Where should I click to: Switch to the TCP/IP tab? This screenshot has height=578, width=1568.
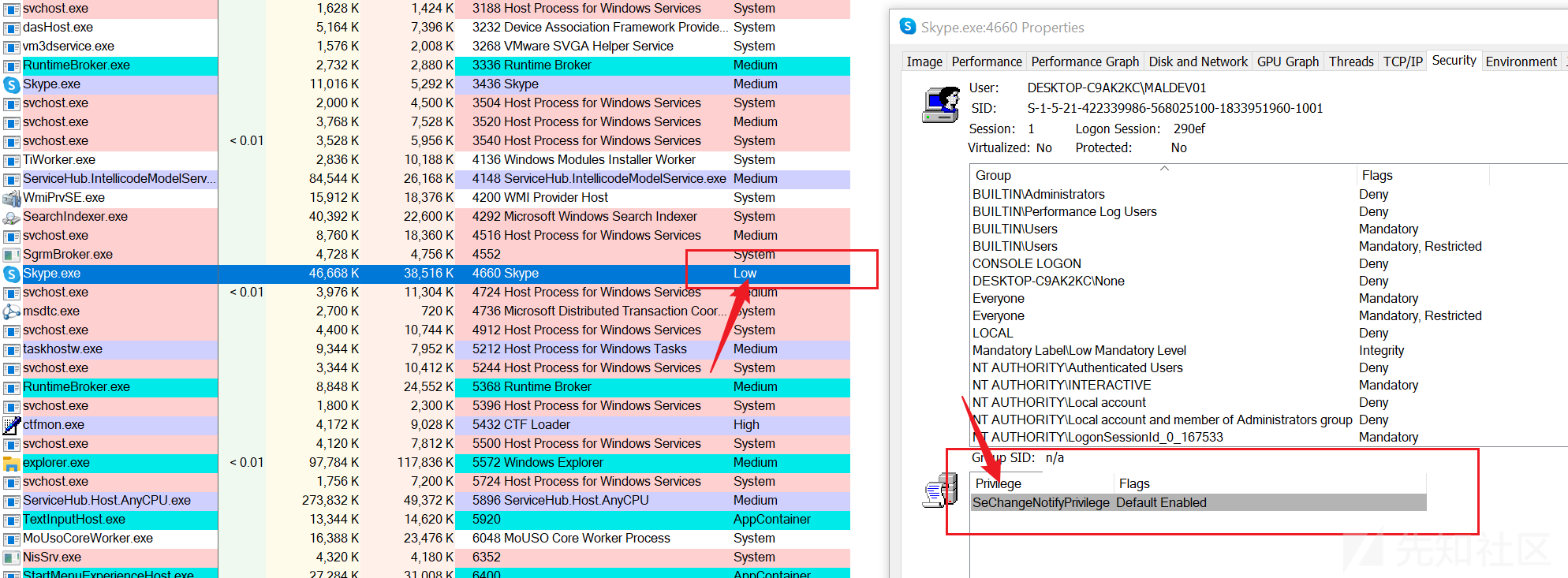[1403, 62]
